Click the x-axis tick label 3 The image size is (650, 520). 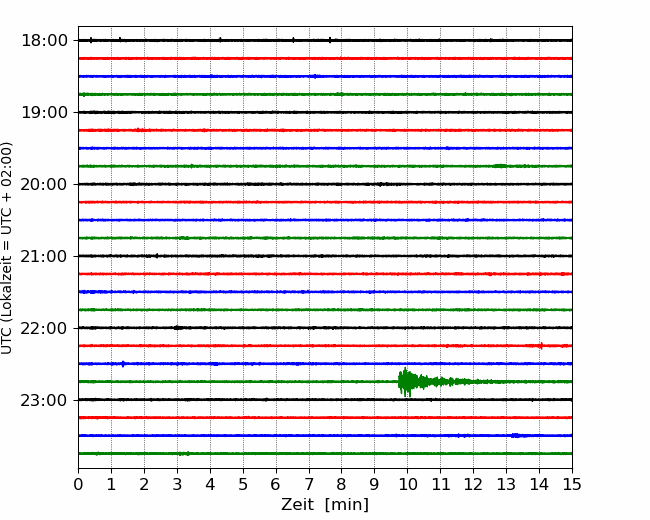point(177,484)
